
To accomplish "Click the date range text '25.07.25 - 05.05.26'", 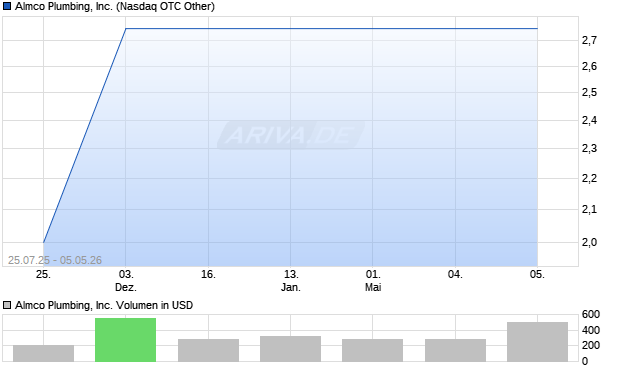I will click(55, 260).
